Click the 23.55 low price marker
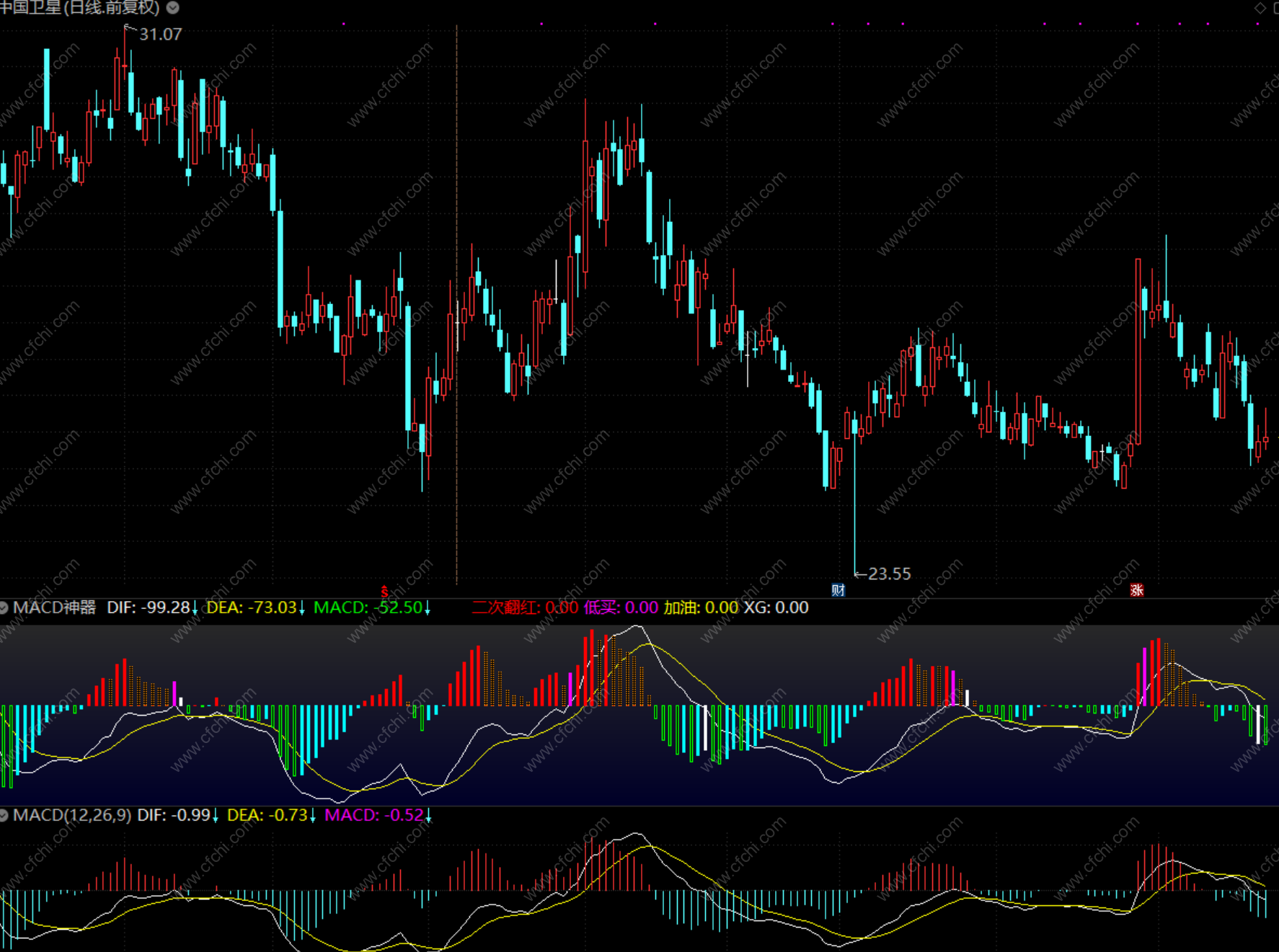This screenshot has width=1279, height=952. 889,574
